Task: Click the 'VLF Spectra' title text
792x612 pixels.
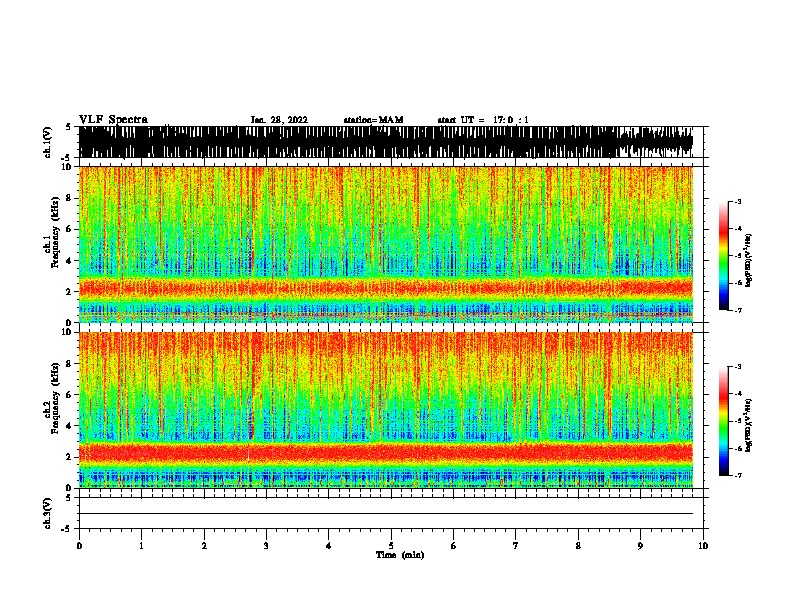Action: 113,120
